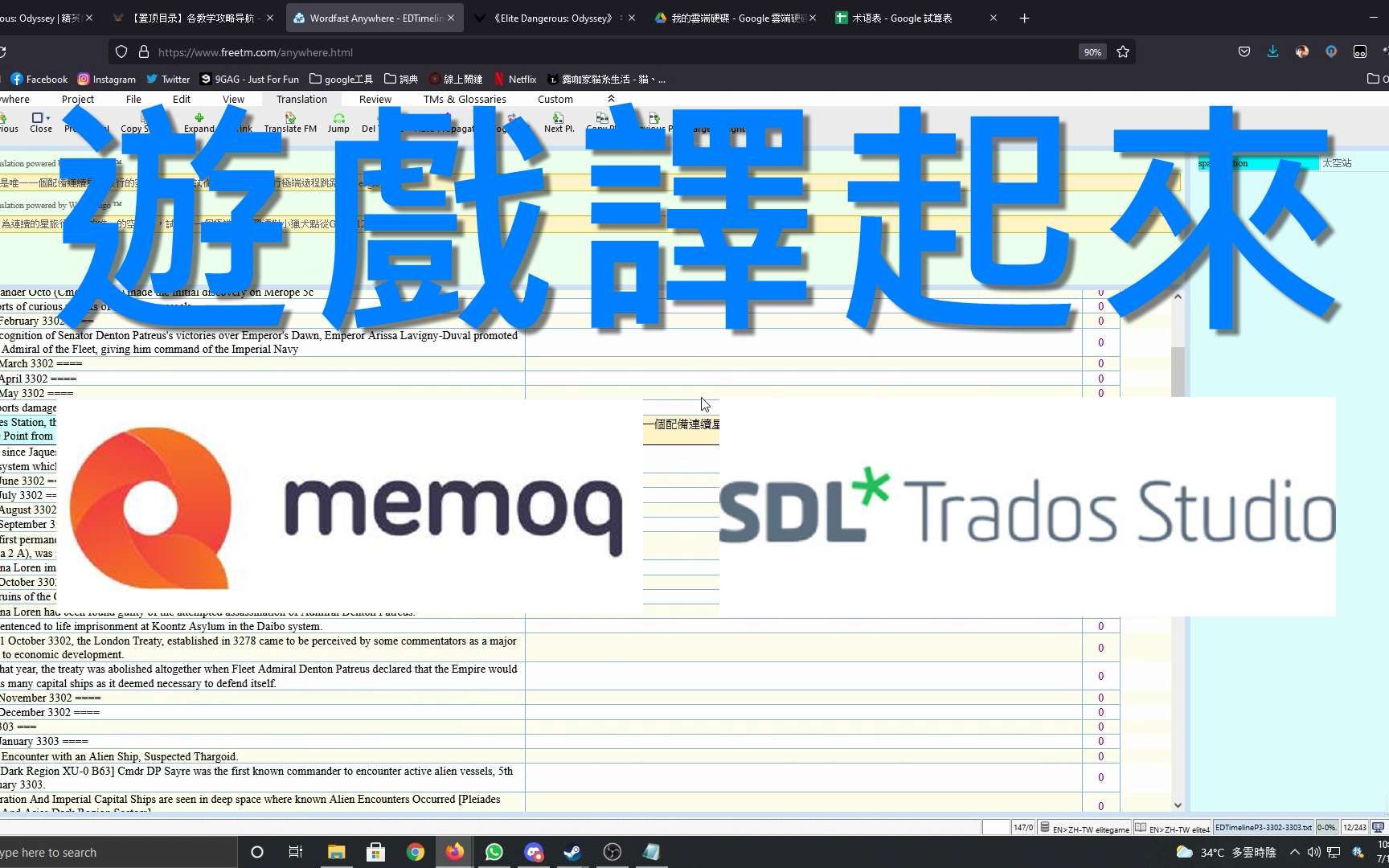The height and width of the screenshot is (868, 1389).
Task: Select the Translation ribbon tab
Action: tap(301, 99)
